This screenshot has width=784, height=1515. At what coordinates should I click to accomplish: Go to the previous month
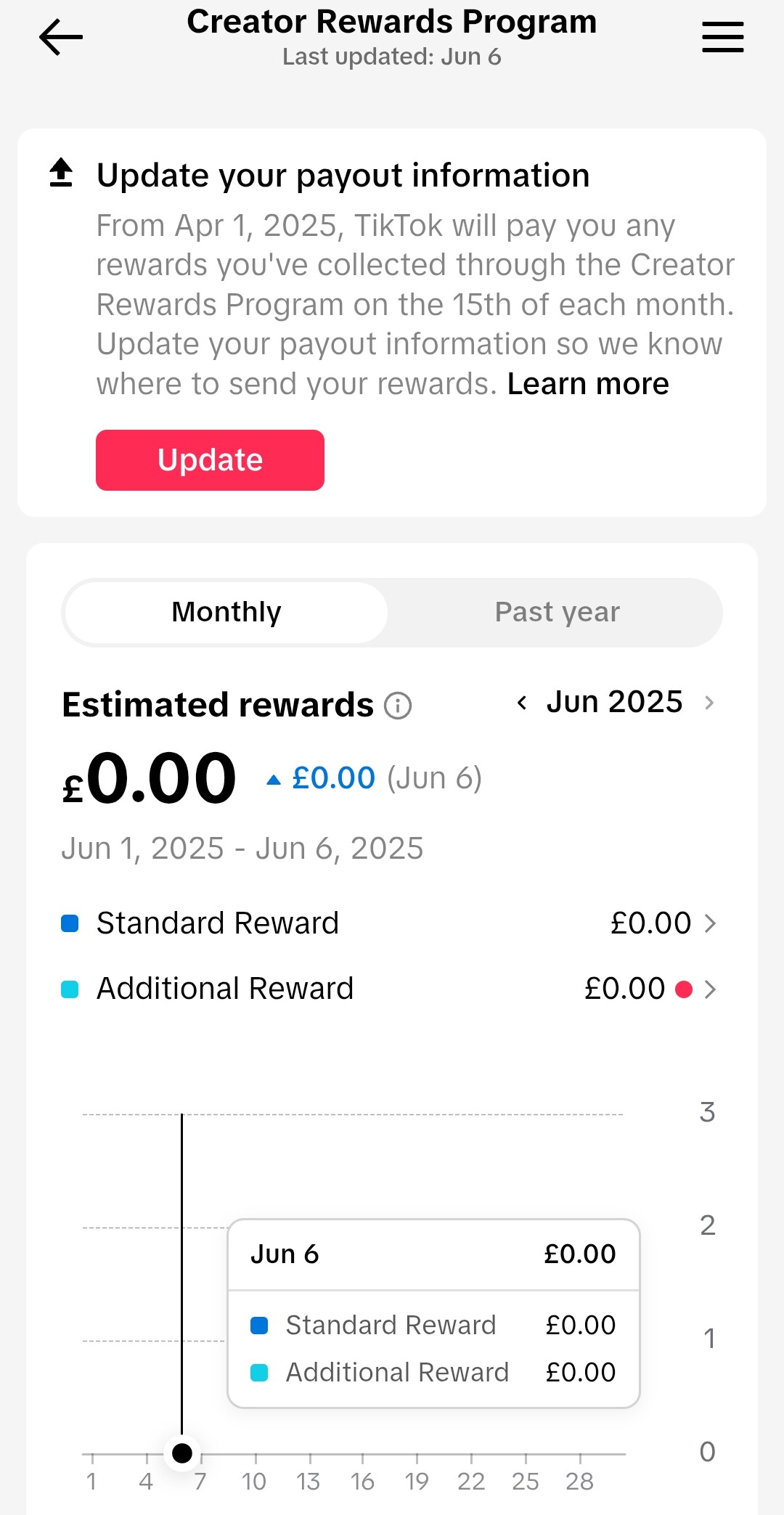(522, 703)
